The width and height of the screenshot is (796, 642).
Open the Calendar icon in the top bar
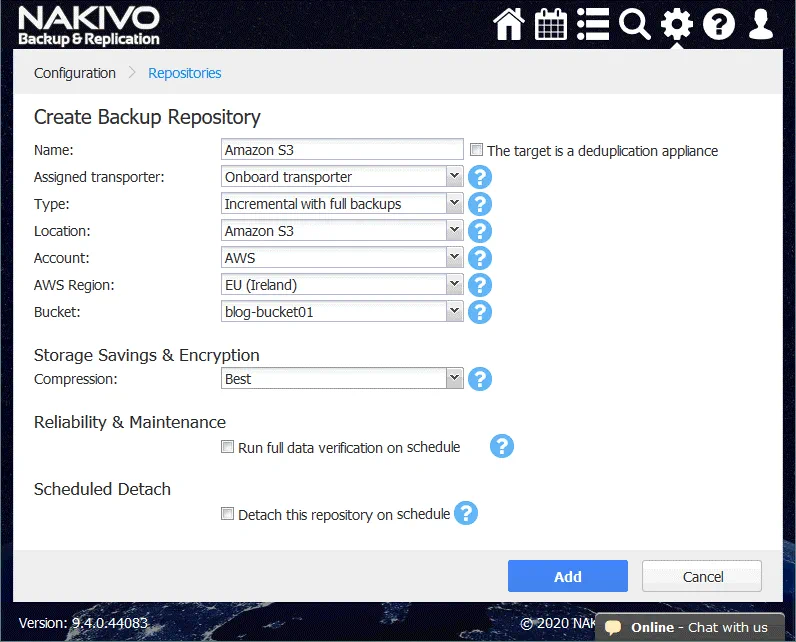point(551,24)
